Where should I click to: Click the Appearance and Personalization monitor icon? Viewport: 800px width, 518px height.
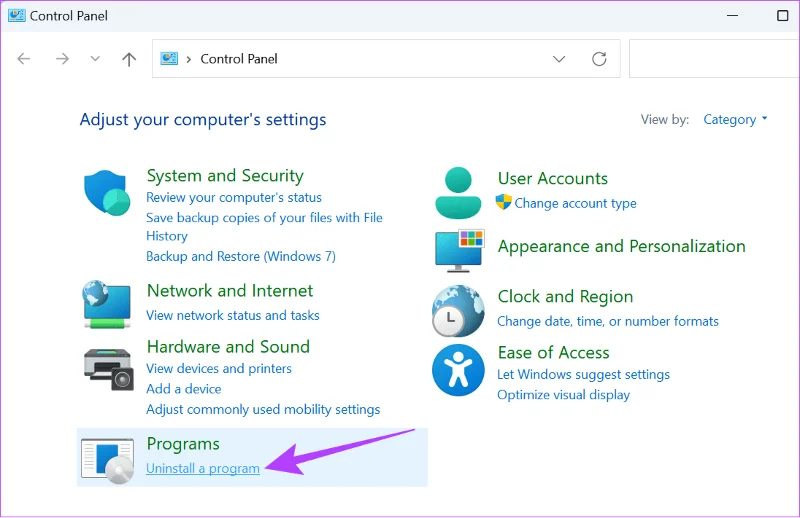point(460,251)
